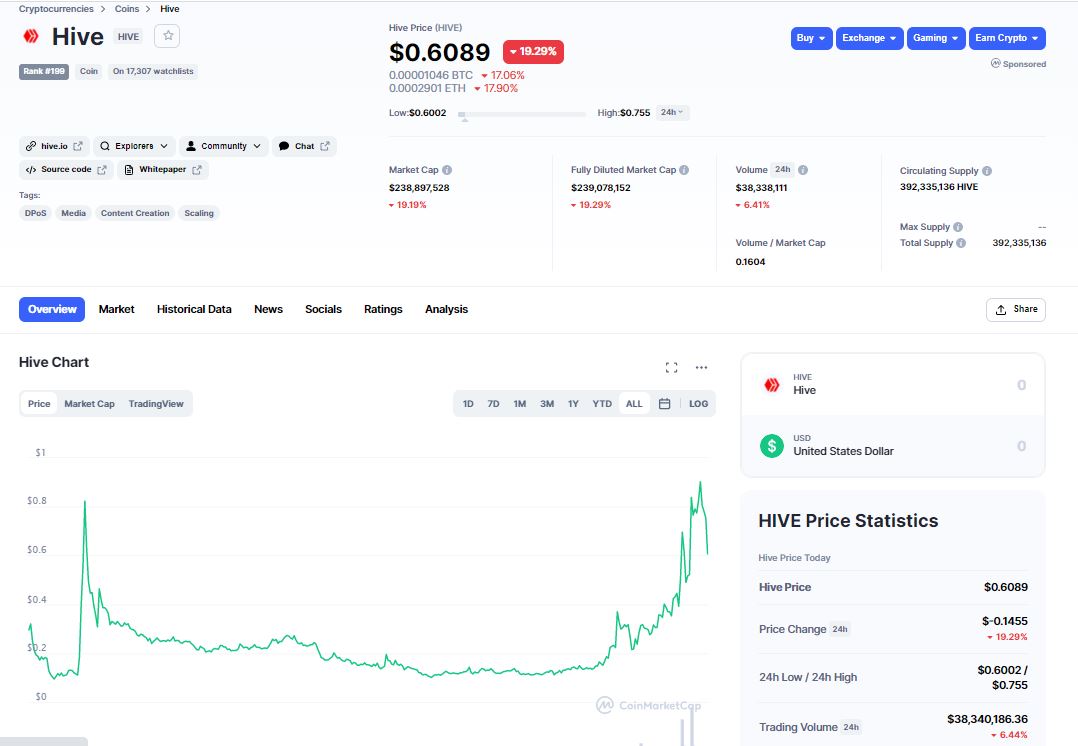
Task: Set chart range to 7D
Action: tap(494, 404)
